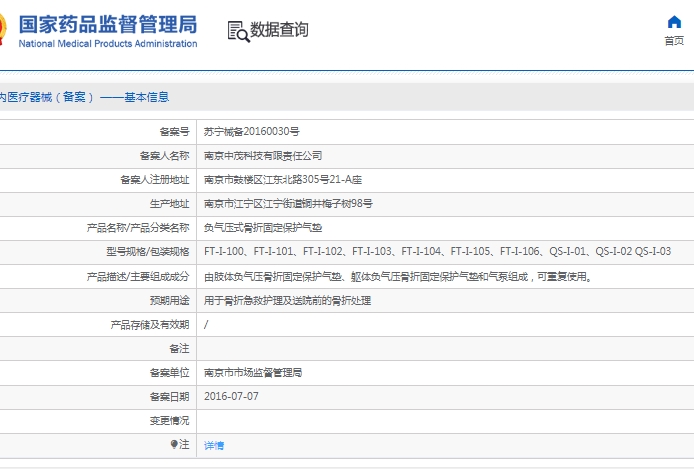Select the 备案号 value 苏宁械备20160030号
The height and width of the screenshot is (469, 694).
pyautogui.click(x=251, y=131)
